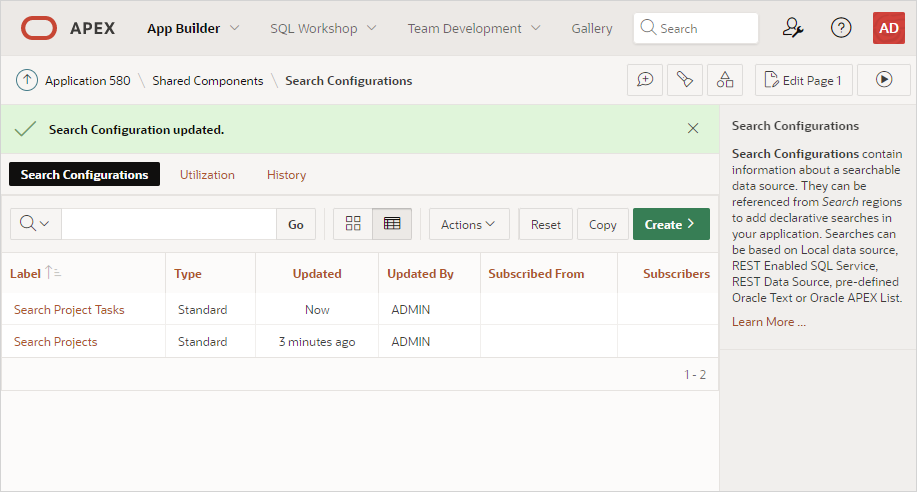Dismiss the success message with X
The height and width of the screenshot is (492, 917).
[693, 129]
